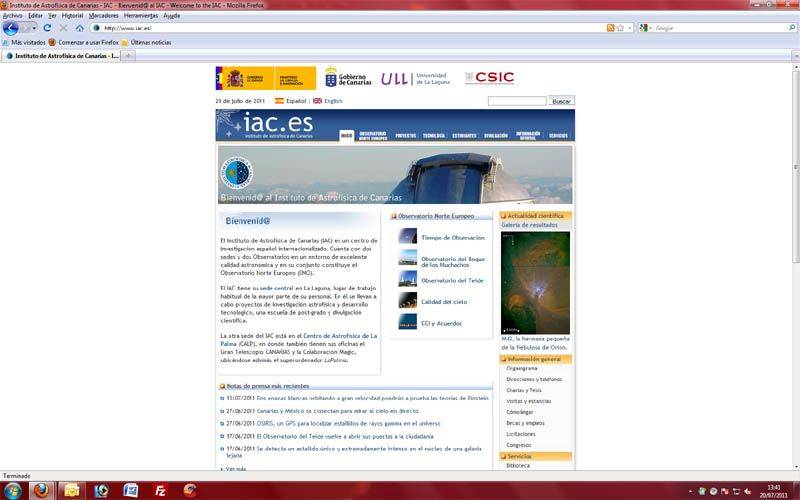Bookmark page with the star icon
This screenshot has height=500, width=800.
(620, 28)
